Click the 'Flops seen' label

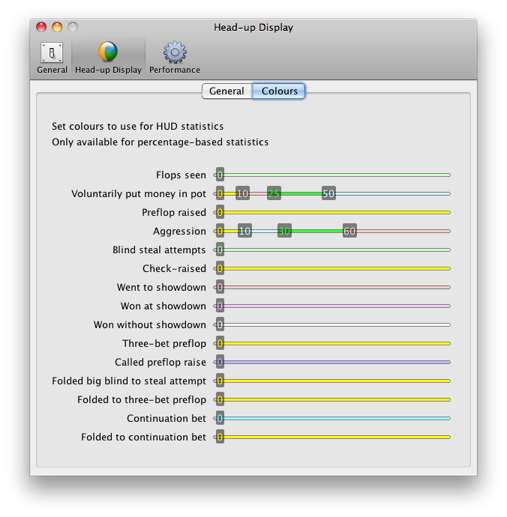tap(181, 175)
